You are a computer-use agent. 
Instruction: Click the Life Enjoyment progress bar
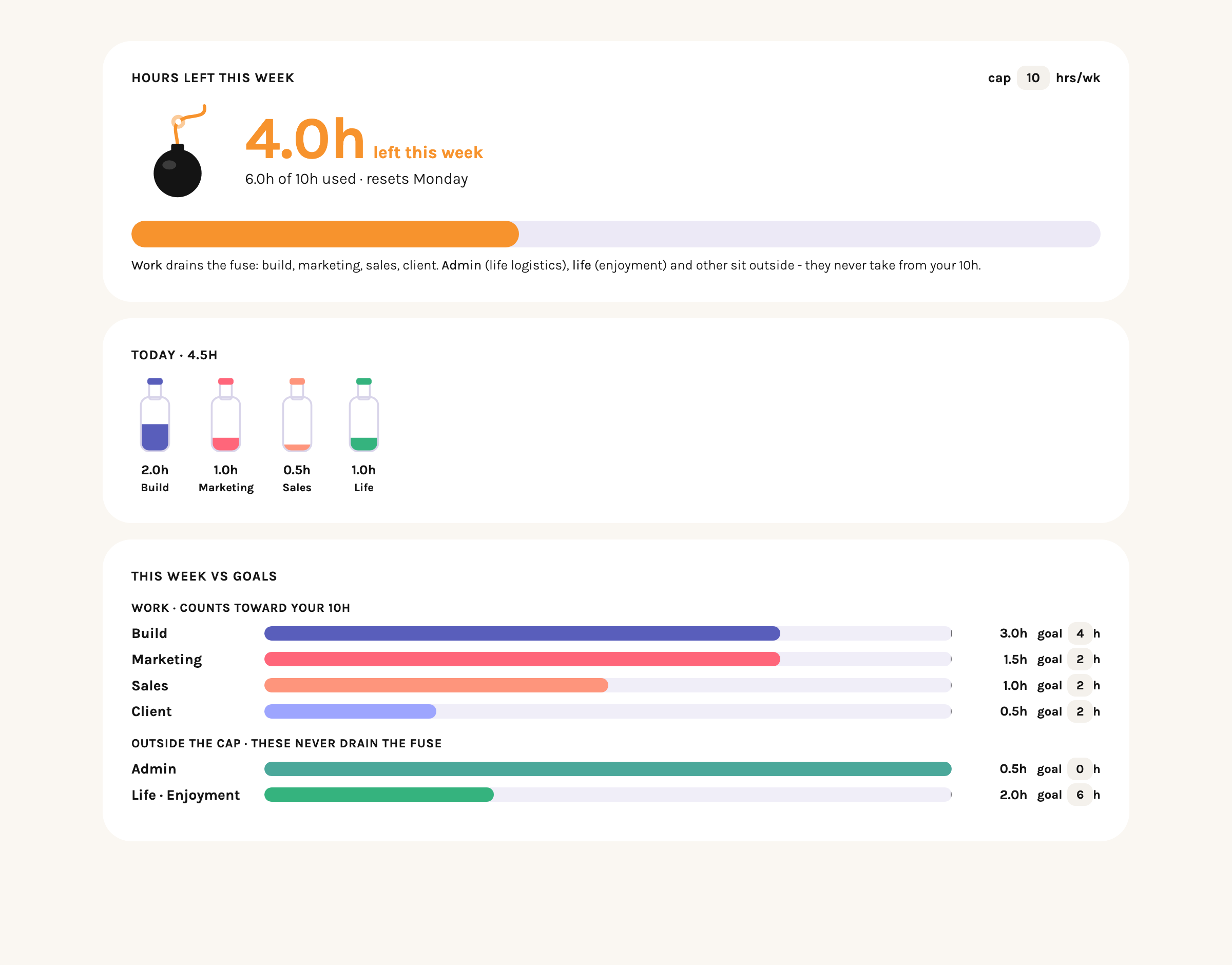608,795
